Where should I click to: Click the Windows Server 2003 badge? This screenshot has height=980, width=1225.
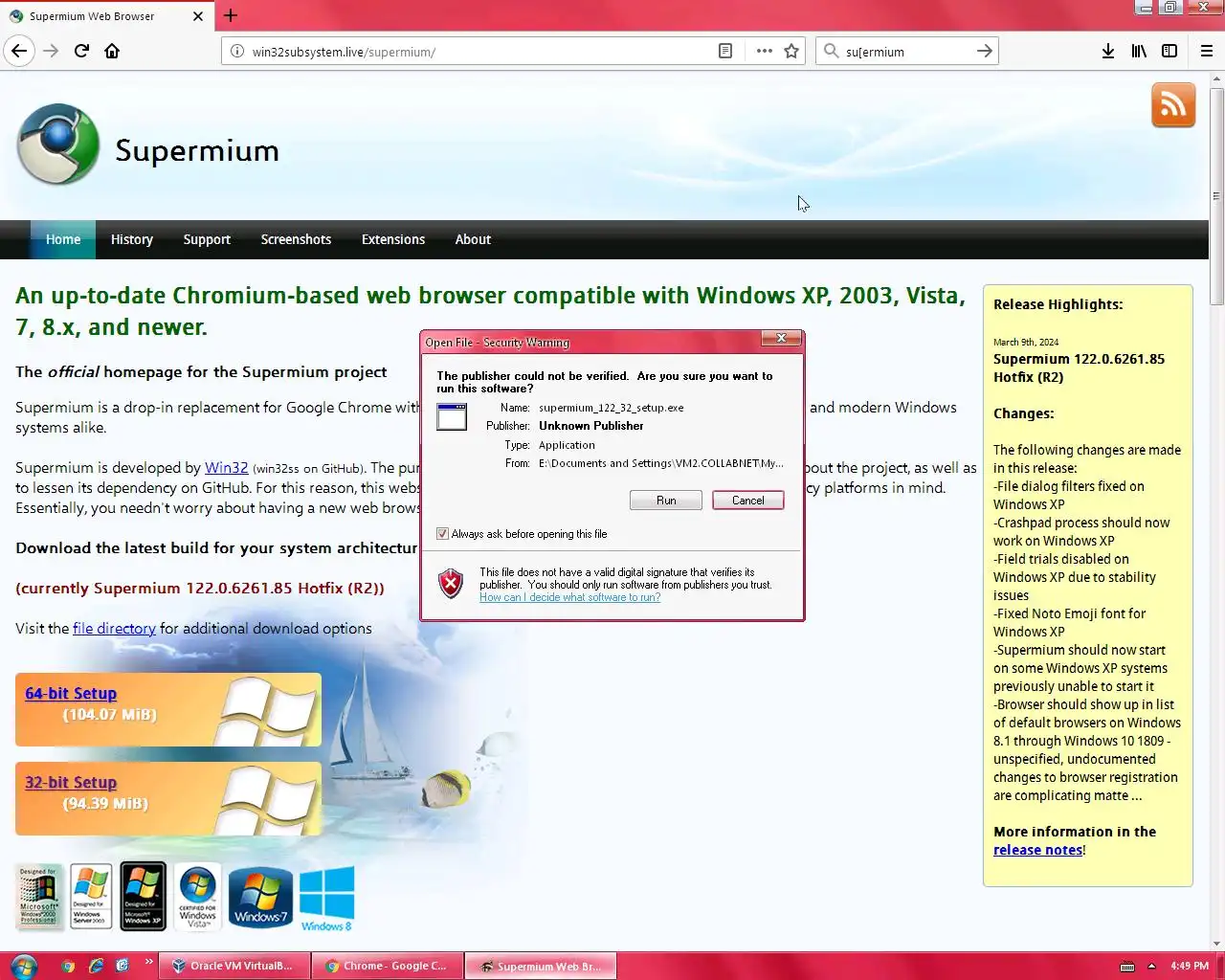91,896
